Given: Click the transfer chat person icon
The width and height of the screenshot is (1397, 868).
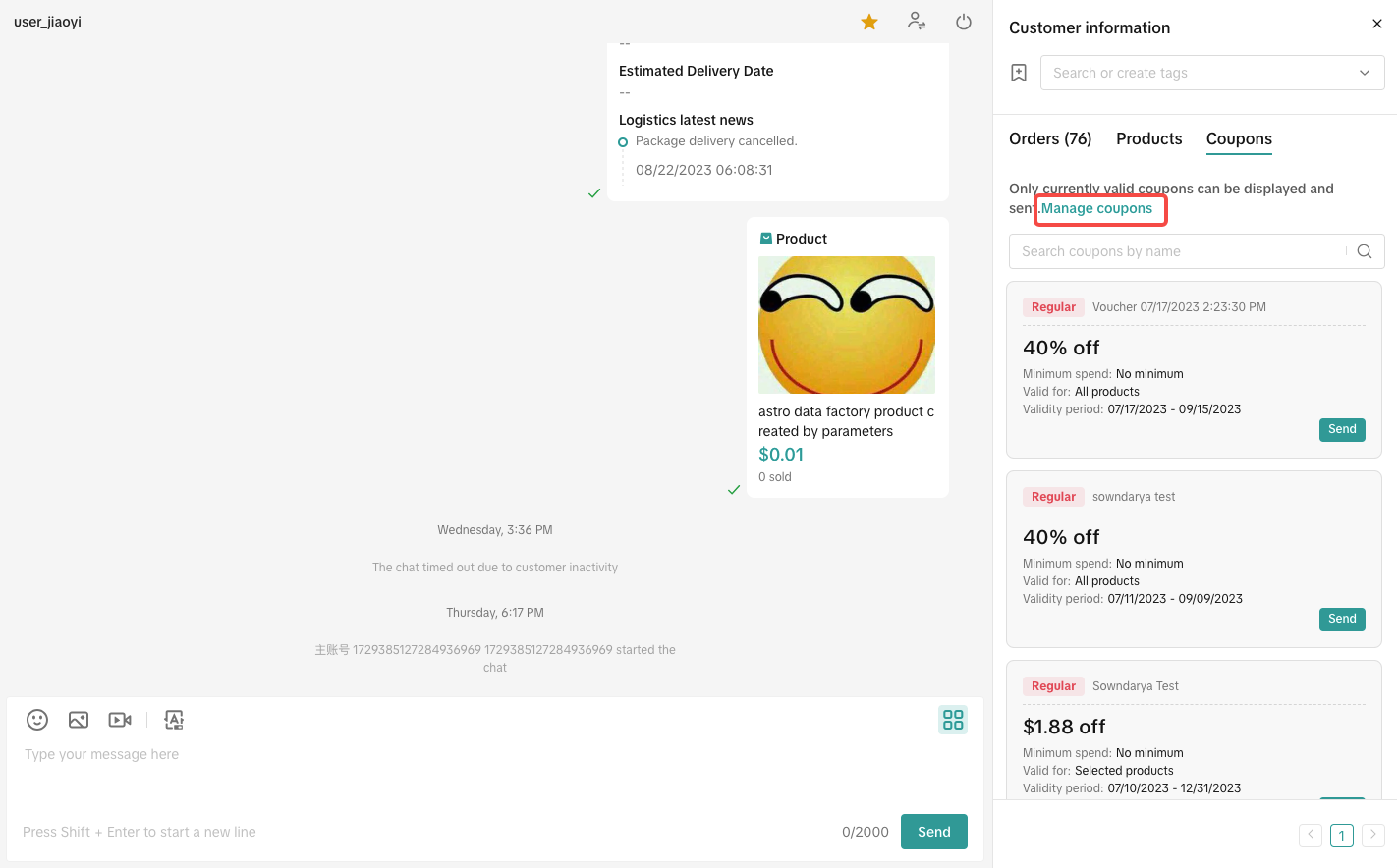Looking at the screenshot, I should pyautogui.click(x=917, y=21).
